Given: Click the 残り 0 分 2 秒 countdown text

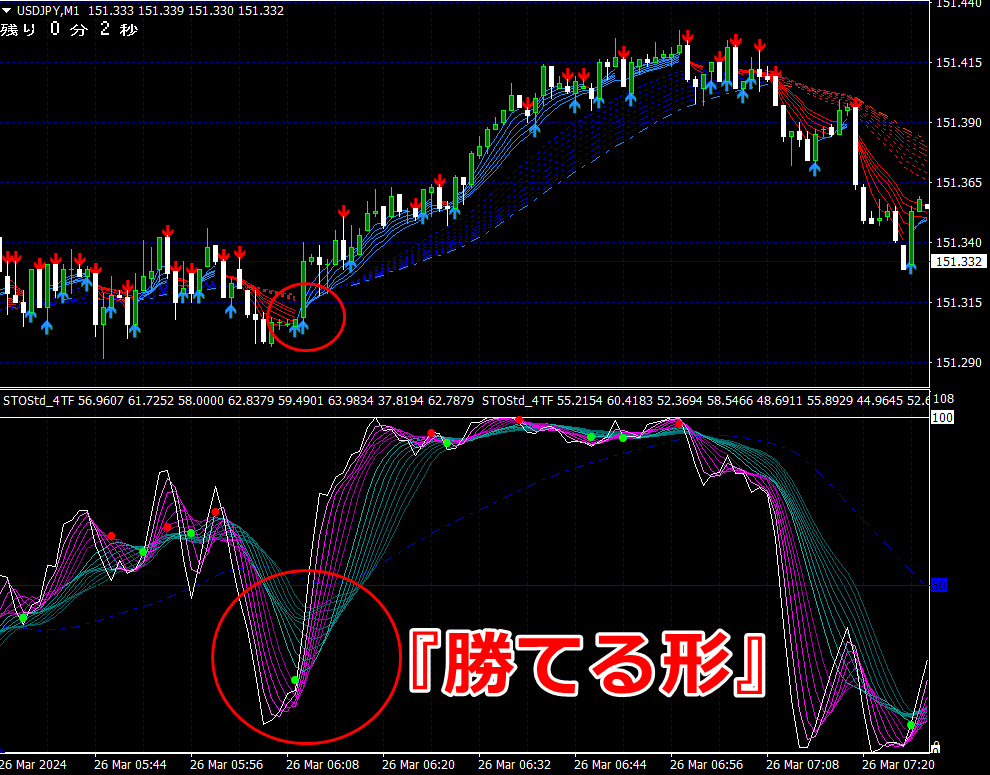Looking at the screenshot, I should (69, 29).
